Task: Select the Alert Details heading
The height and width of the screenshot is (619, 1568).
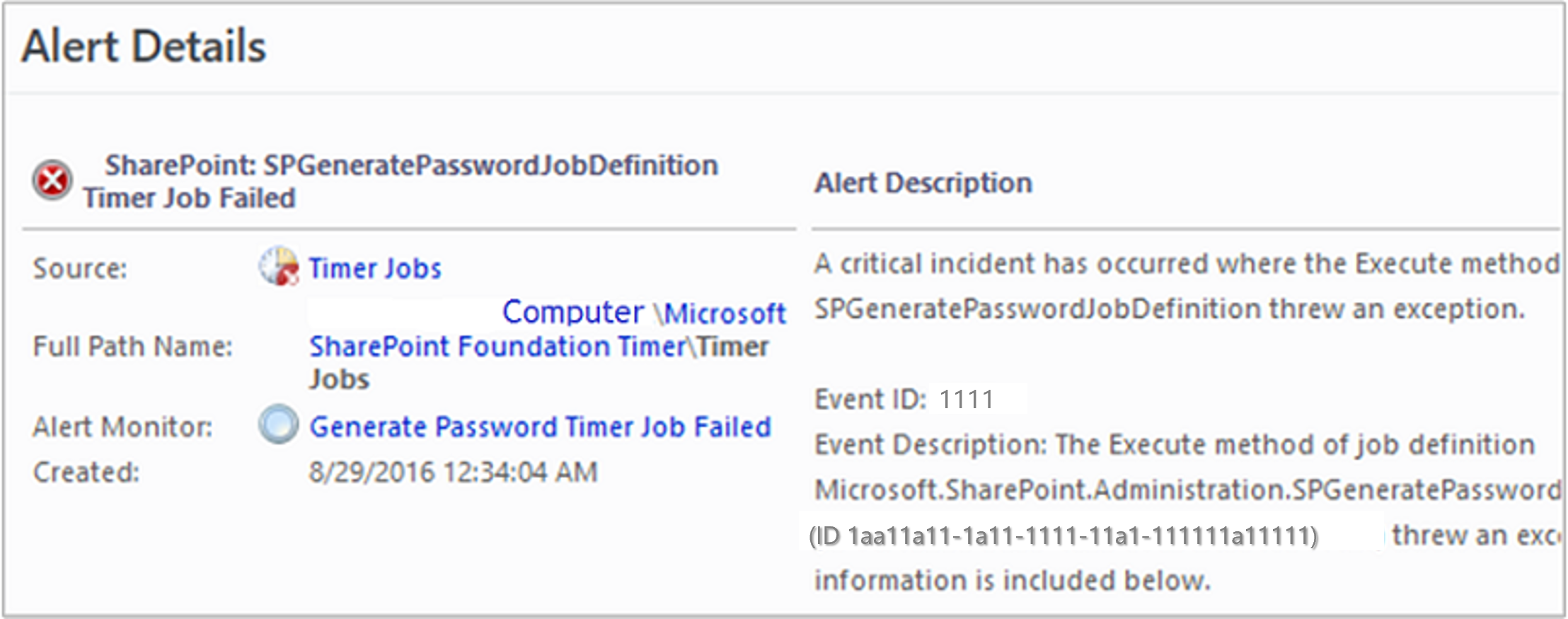Action: click(x=144, y=47)
